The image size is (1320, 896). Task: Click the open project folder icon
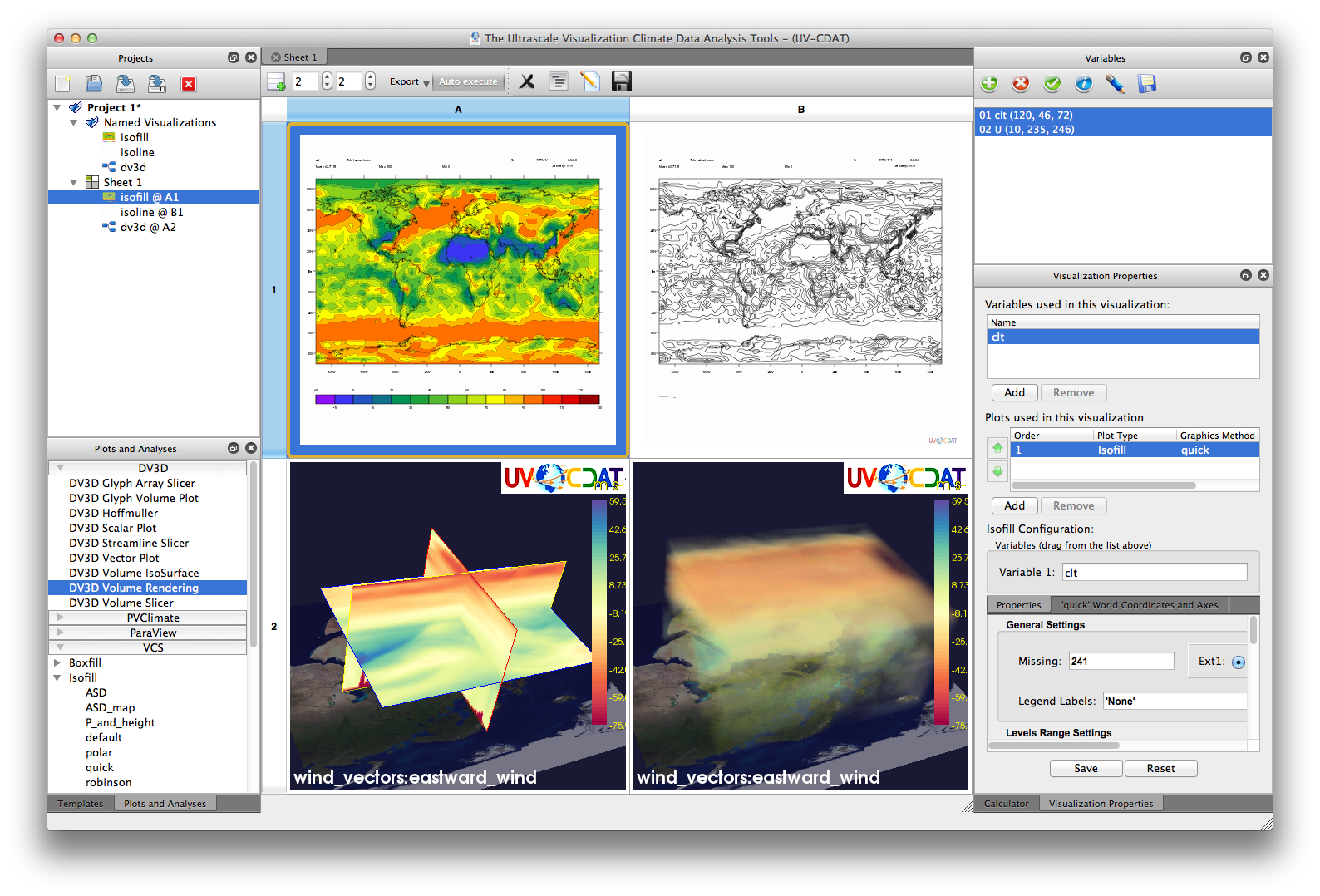[x=94, y=83]
